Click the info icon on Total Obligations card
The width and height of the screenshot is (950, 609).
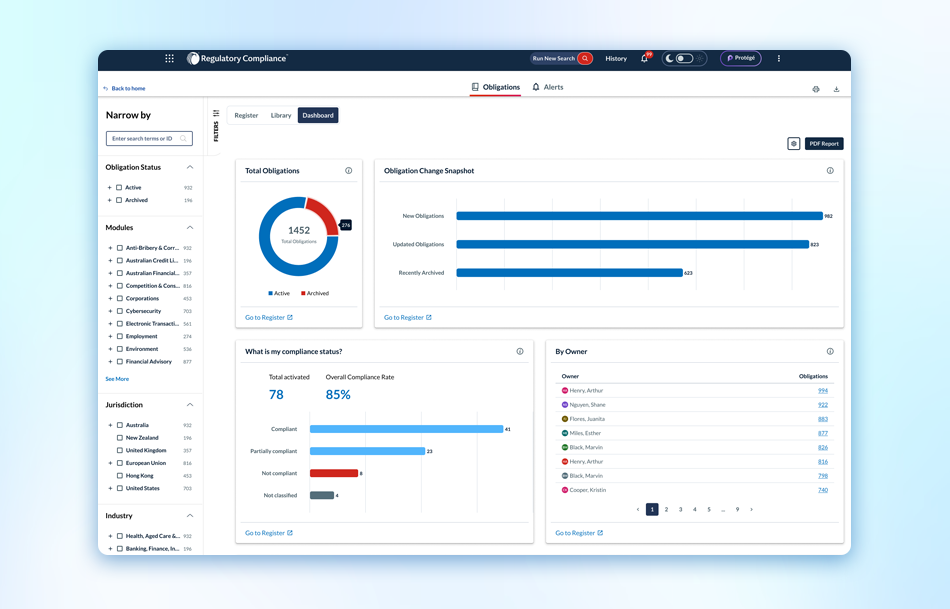click(x=349, y=170)
